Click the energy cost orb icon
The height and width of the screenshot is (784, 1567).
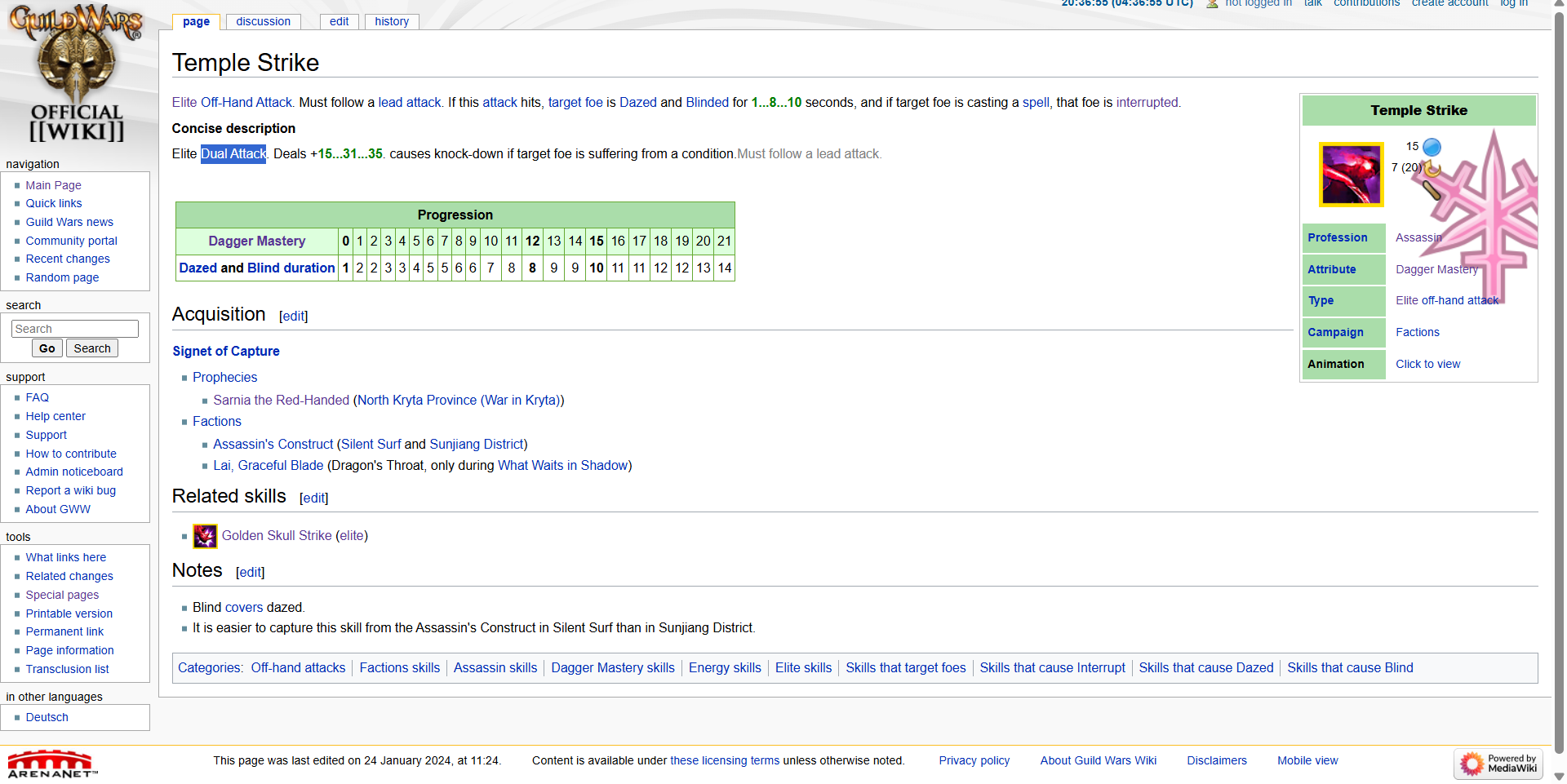[1432, 147]
